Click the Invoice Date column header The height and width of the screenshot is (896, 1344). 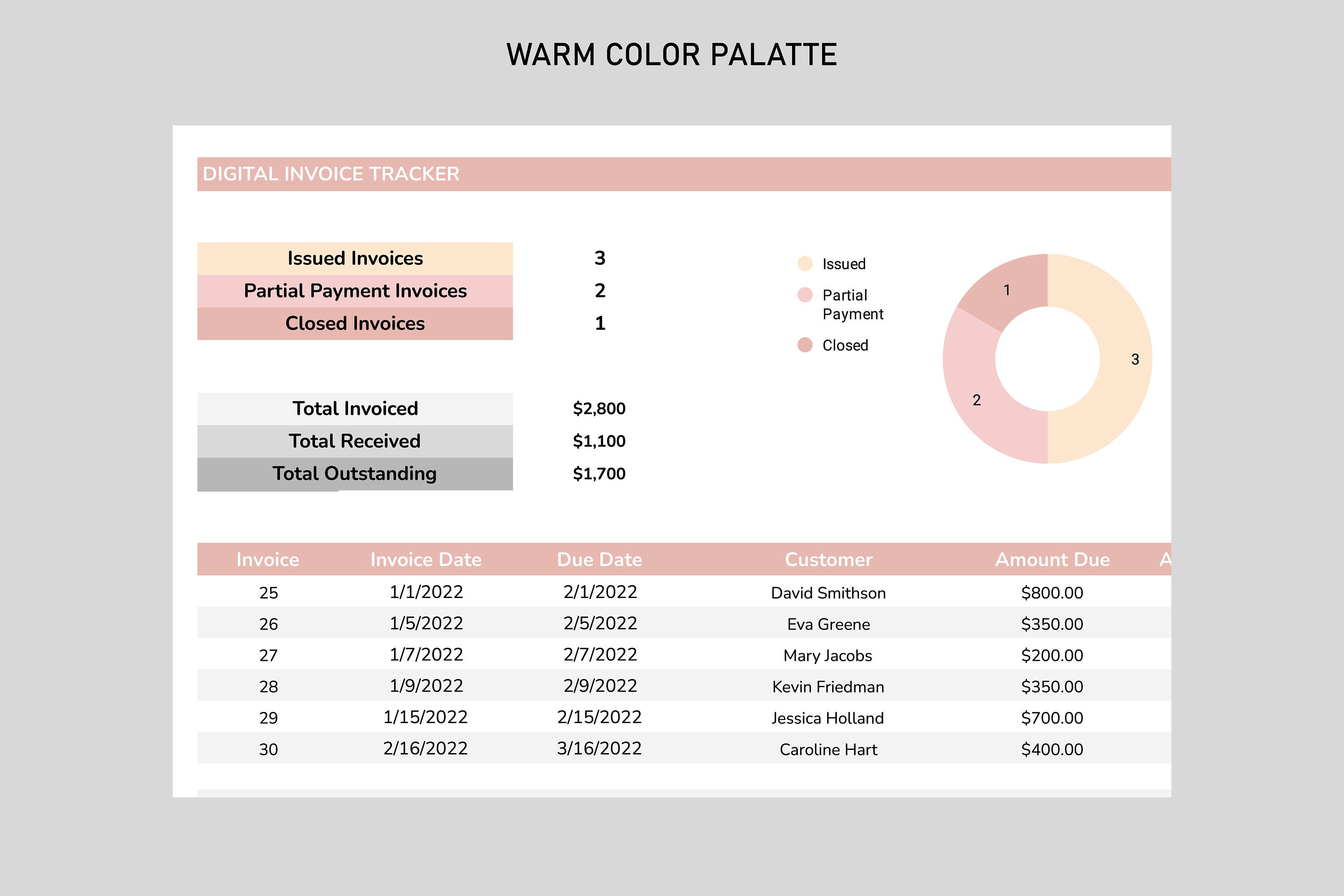[426, 560]
